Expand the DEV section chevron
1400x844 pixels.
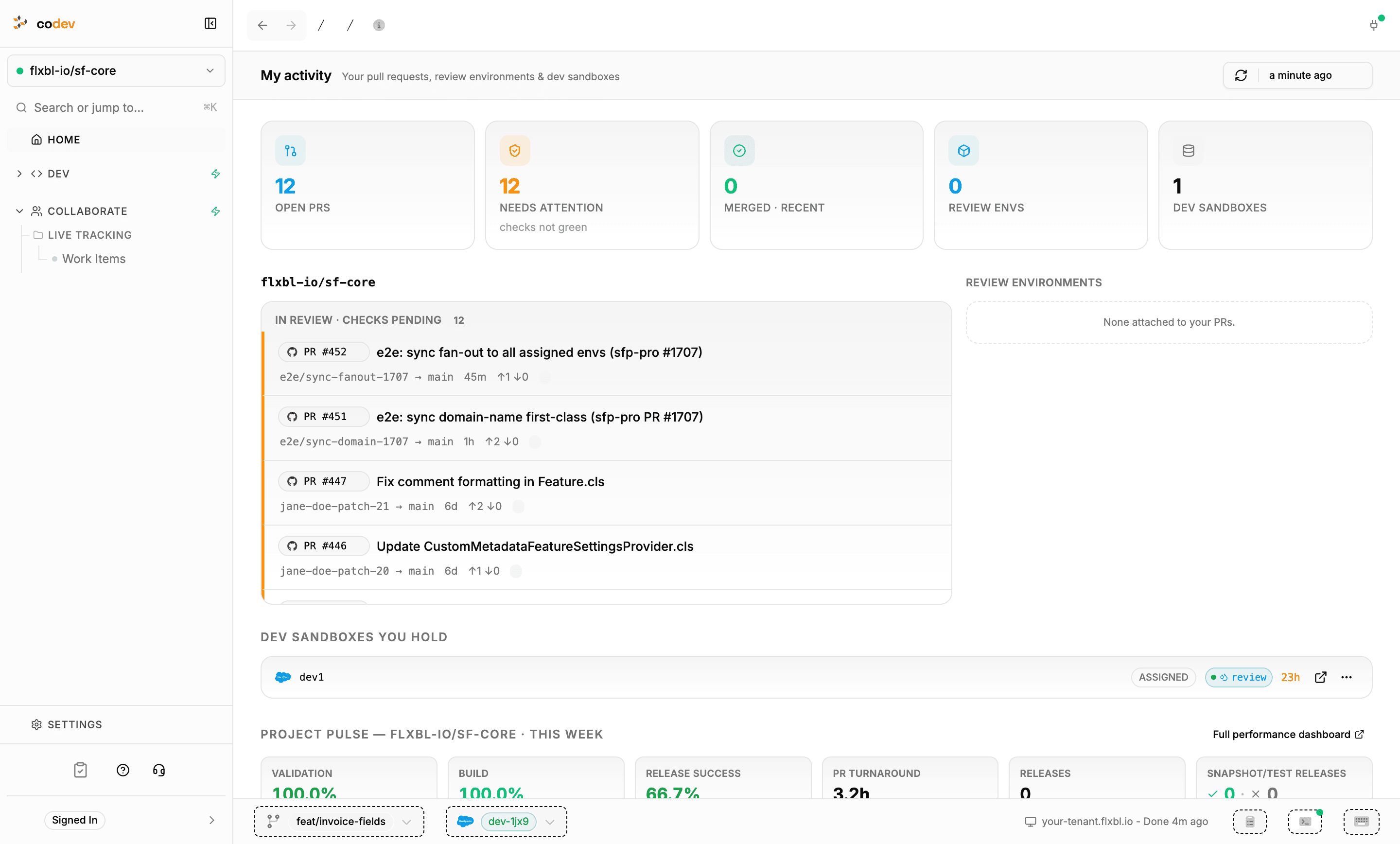19,174
